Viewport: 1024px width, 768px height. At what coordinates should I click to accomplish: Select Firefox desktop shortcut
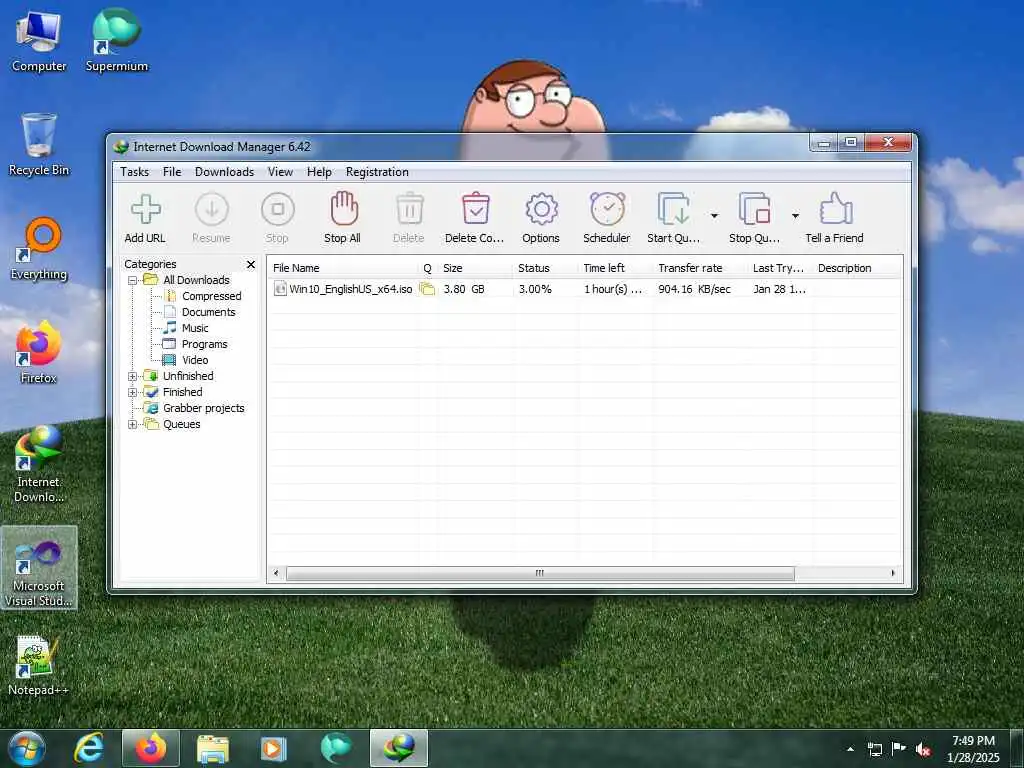[x=39, y=353]
